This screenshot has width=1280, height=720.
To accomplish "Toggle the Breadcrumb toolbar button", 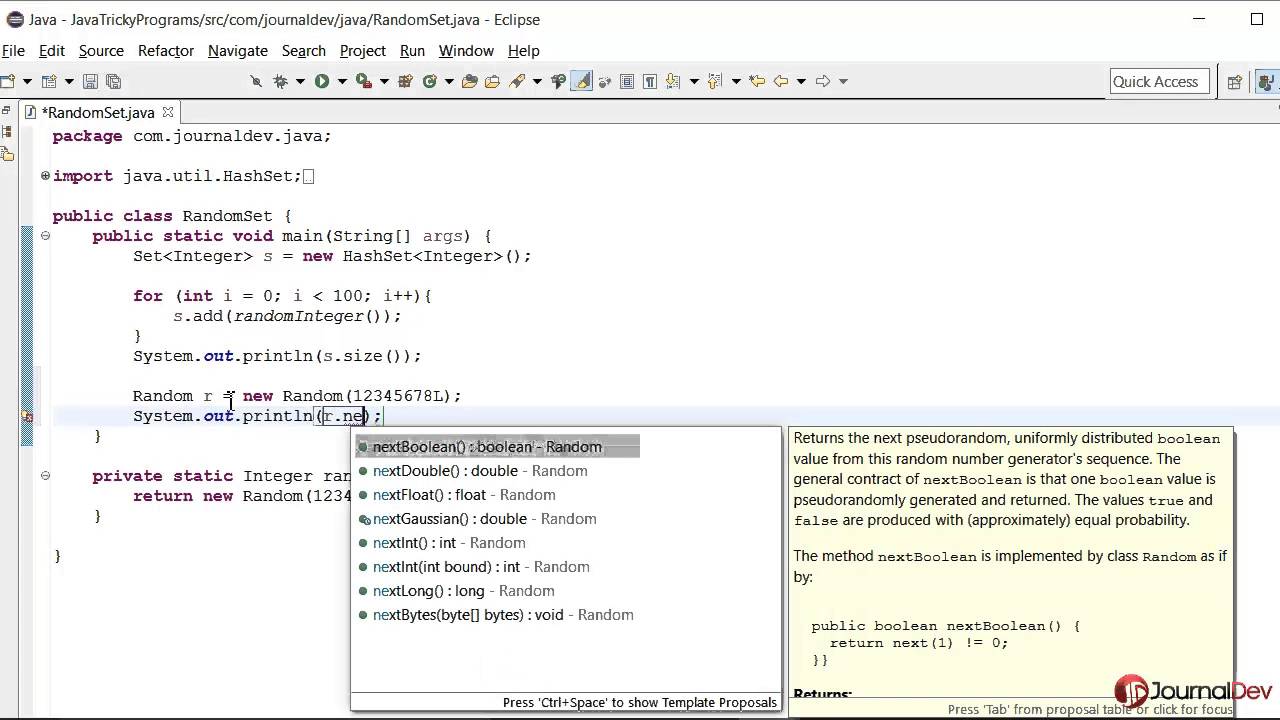I will (558, 81).
